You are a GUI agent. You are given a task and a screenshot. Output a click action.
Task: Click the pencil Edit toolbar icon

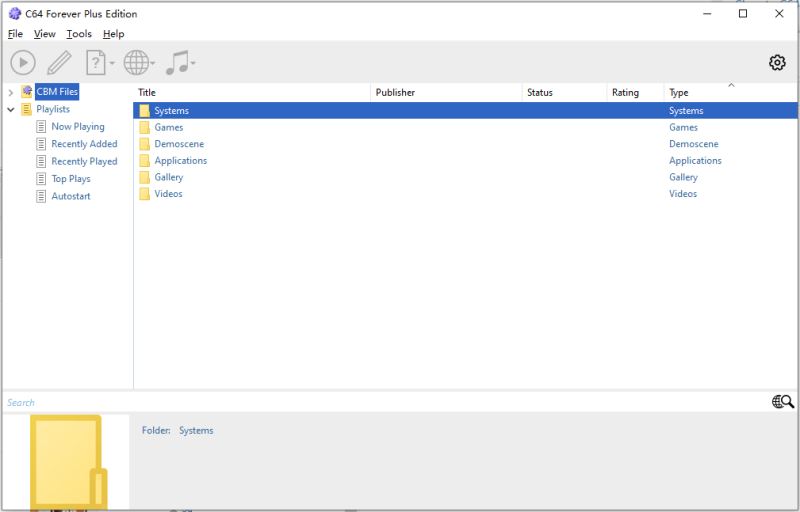coord(59,63)
